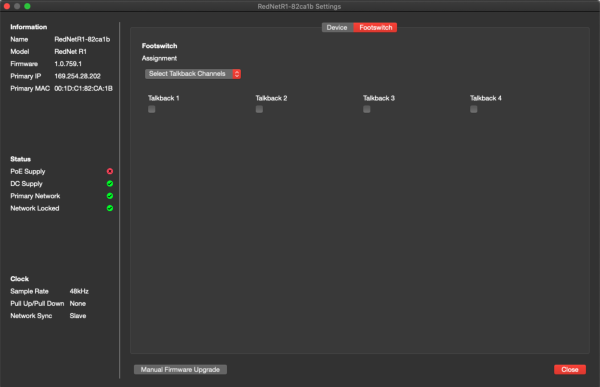Click the green window zoom light
The image size is (600, 387).
click(x=27, y=6)
